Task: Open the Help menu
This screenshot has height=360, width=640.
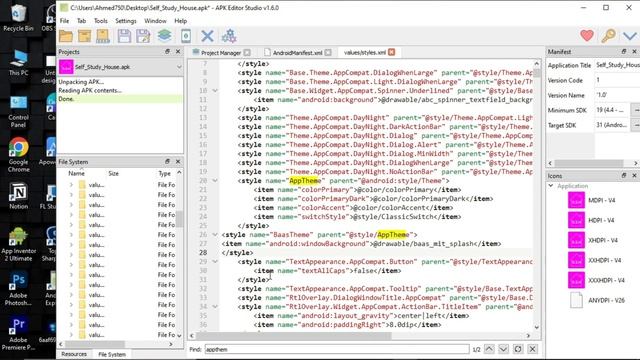Action: [x=180, y=21]
